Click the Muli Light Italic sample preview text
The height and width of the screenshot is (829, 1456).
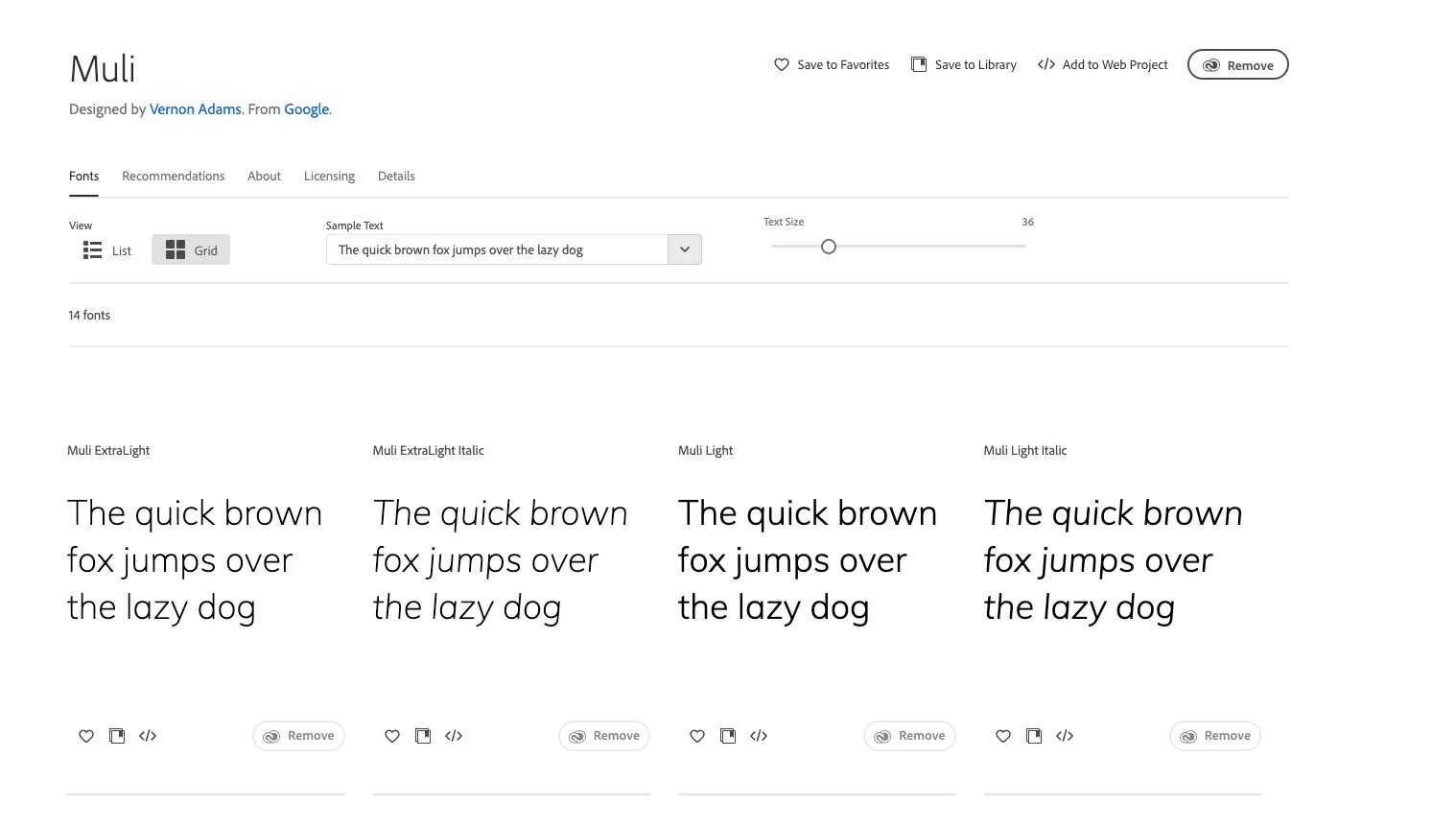[x=1113, y=560]
